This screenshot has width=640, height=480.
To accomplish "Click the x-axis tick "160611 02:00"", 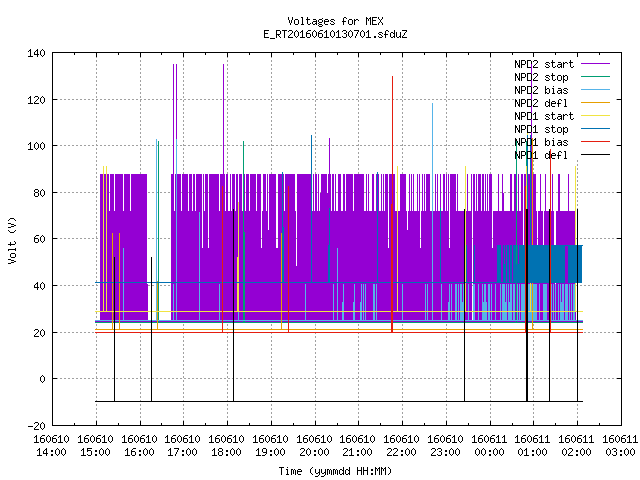I will click(x=576, y=446).
